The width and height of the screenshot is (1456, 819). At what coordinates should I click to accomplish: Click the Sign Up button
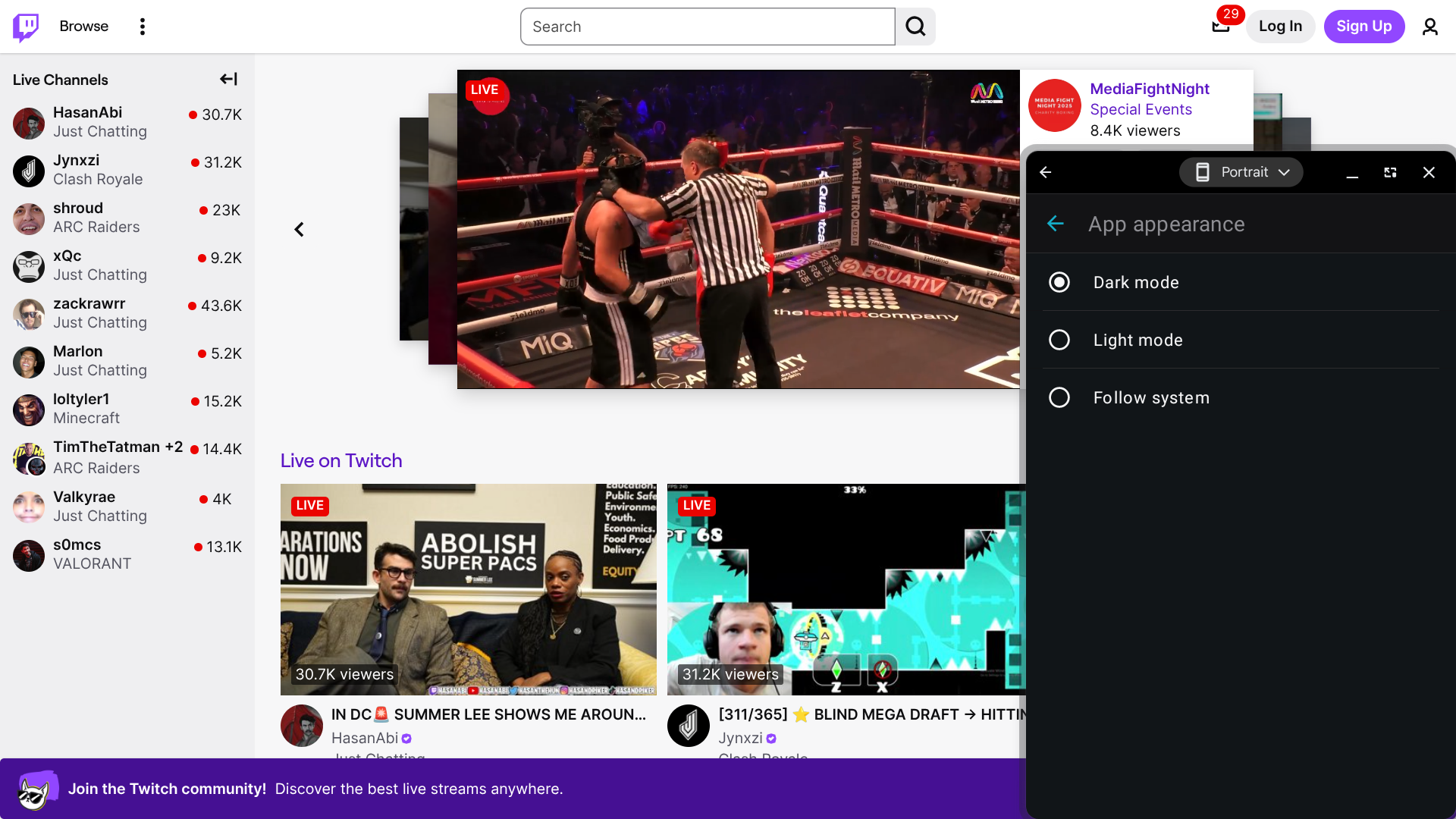click(x=1363, y=27)
